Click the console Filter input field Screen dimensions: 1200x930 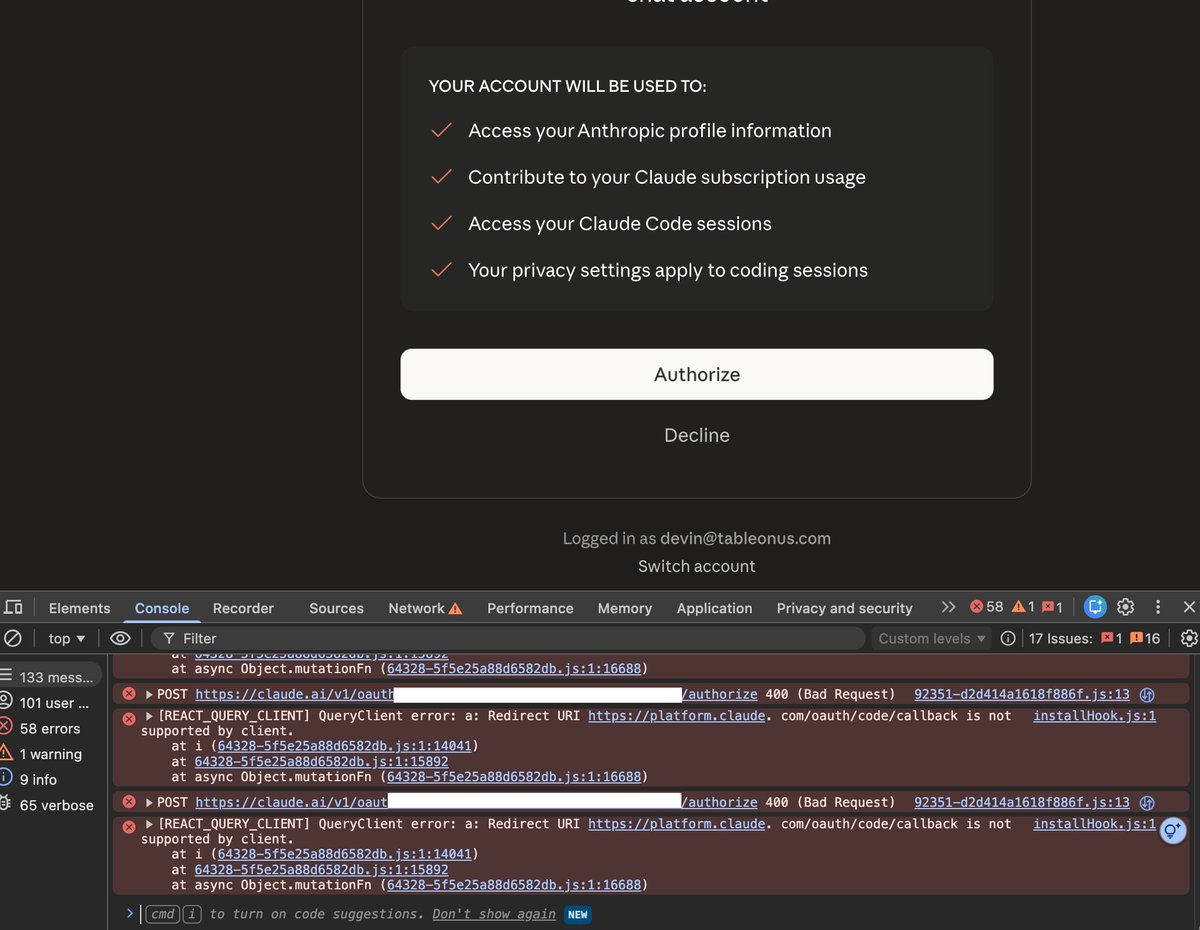[507, 638]
